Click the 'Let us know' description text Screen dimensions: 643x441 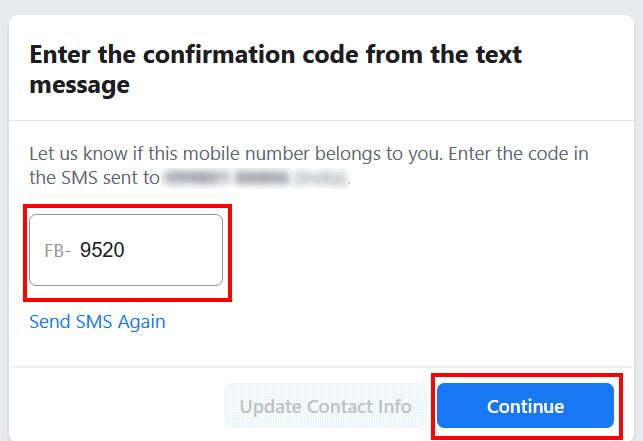point(309,166)
